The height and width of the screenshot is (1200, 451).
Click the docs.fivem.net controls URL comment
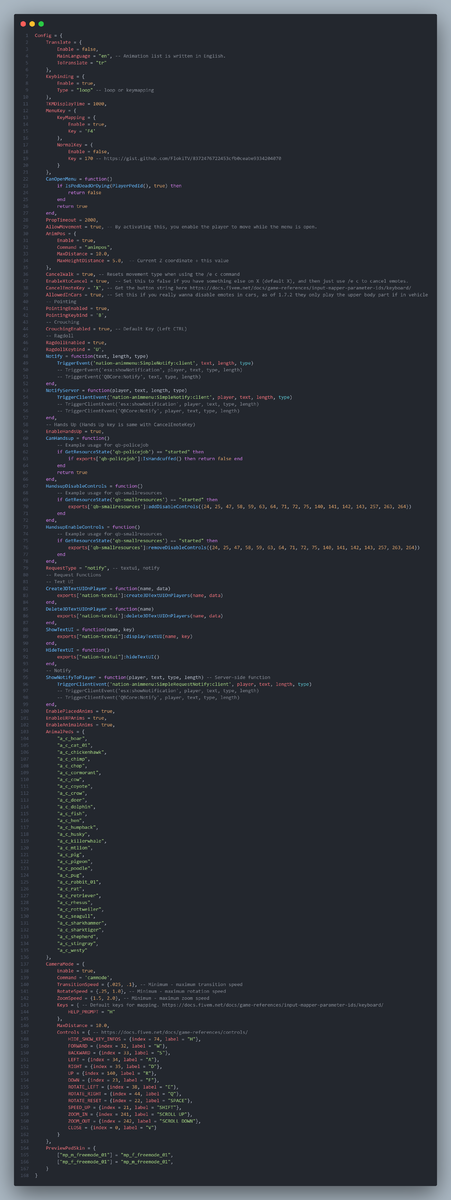(x=172, y=1032)
